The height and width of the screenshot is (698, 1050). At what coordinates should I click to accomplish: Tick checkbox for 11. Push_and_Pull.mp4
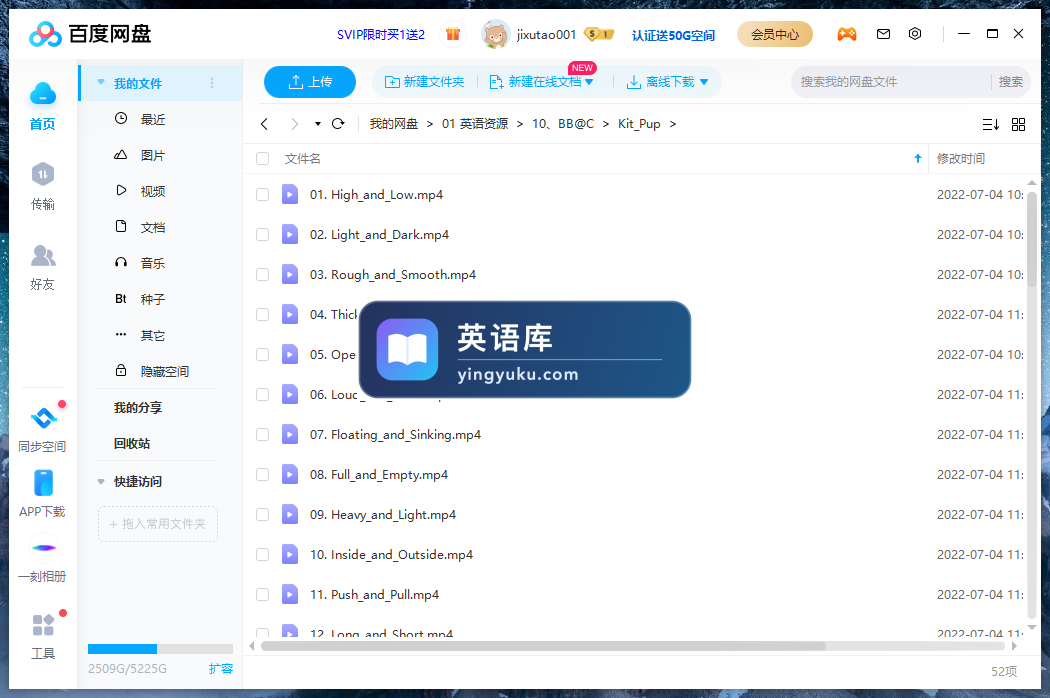click(x=262, y=595)
